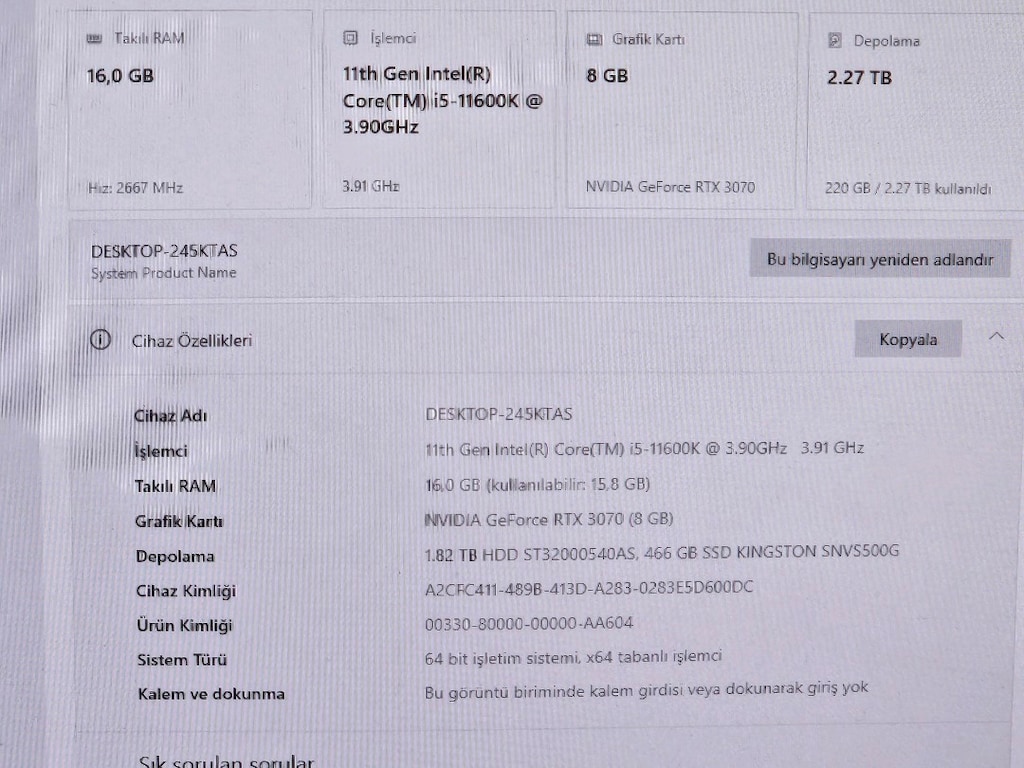Select product ID 00330-80000-00000-AA604
Screen dimensions: 1024x768
click(528, 623)
